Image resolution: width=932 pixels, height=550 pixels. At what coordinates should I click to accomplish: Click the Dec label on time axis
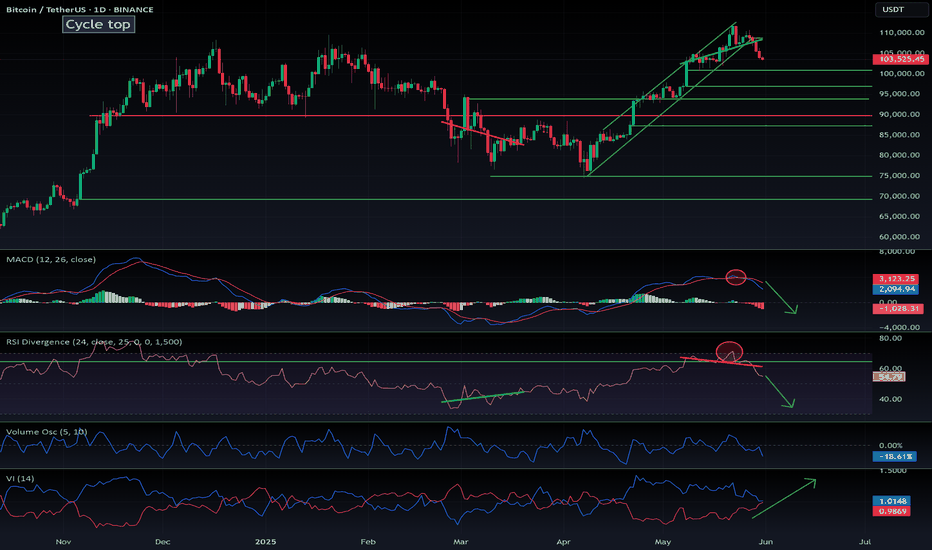click(x=162, y=542)
